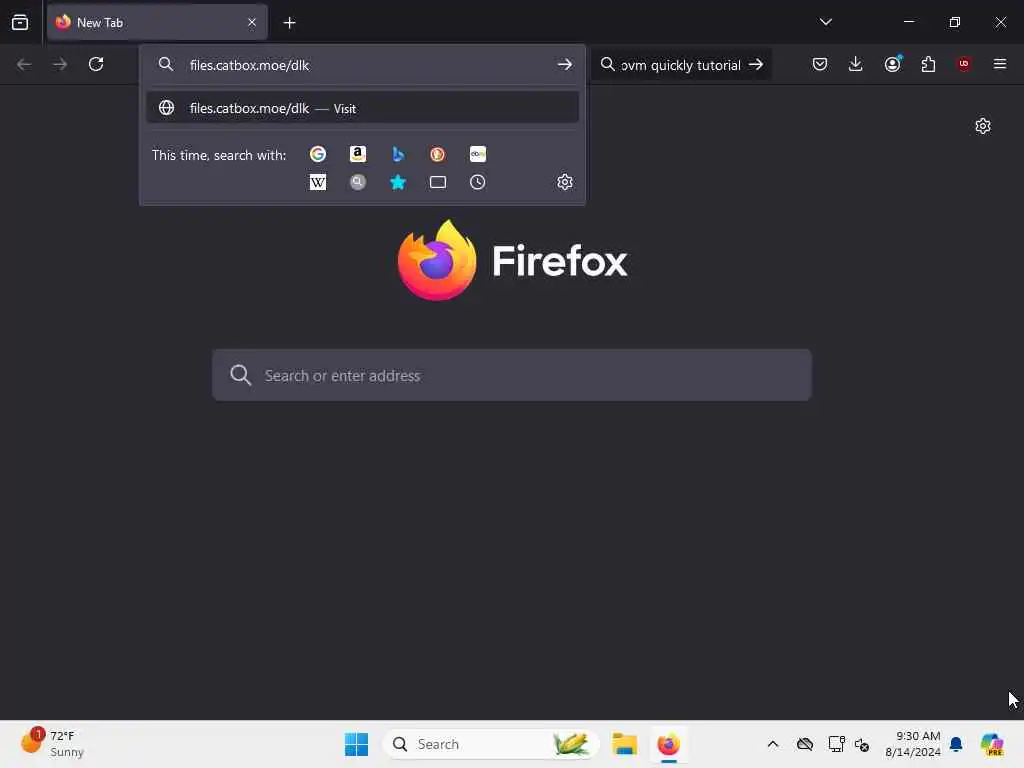
Task: Select the New Tab tab
Action: coord(157,23)
